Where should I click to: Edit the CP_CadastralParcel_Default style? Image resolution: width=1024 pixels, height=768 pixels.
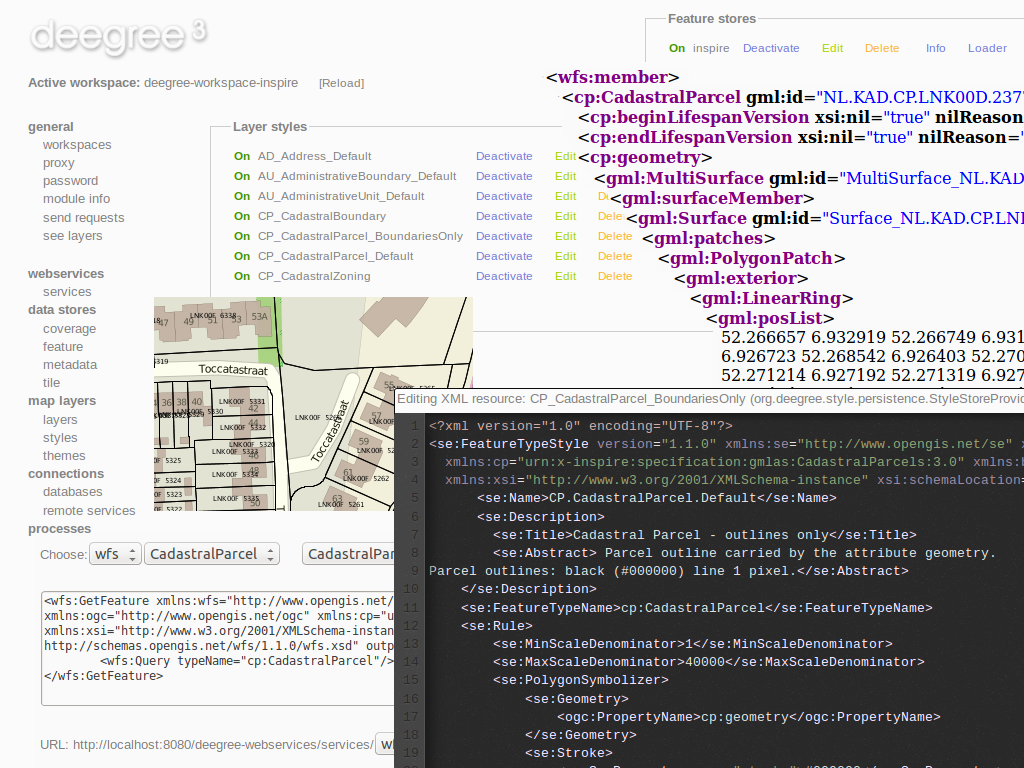(566, 256)
